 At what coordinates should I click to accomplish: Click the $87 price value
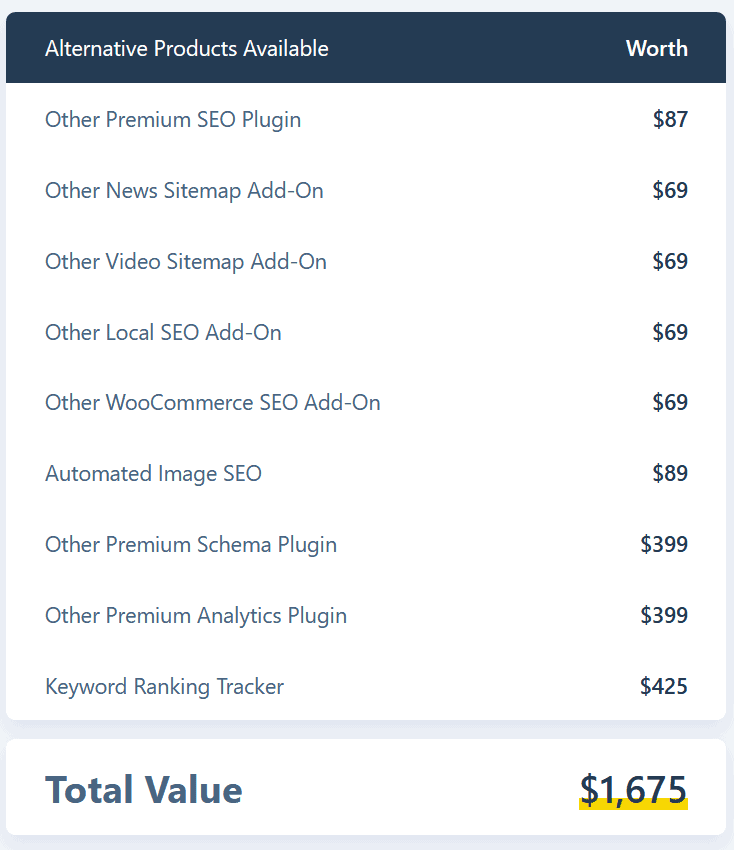pyautogui.click(x=670, y=119)
